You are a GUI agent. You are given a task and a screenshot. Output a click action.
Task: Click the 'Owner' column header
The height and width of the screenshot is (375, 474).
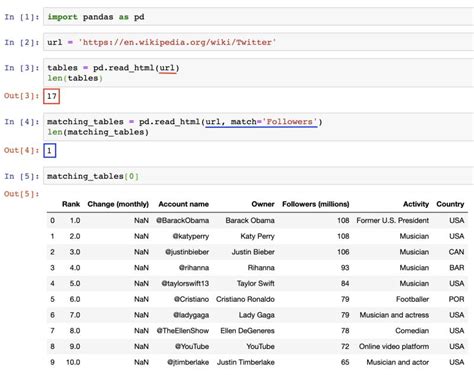pyautogui.click(x=263, y=204)
